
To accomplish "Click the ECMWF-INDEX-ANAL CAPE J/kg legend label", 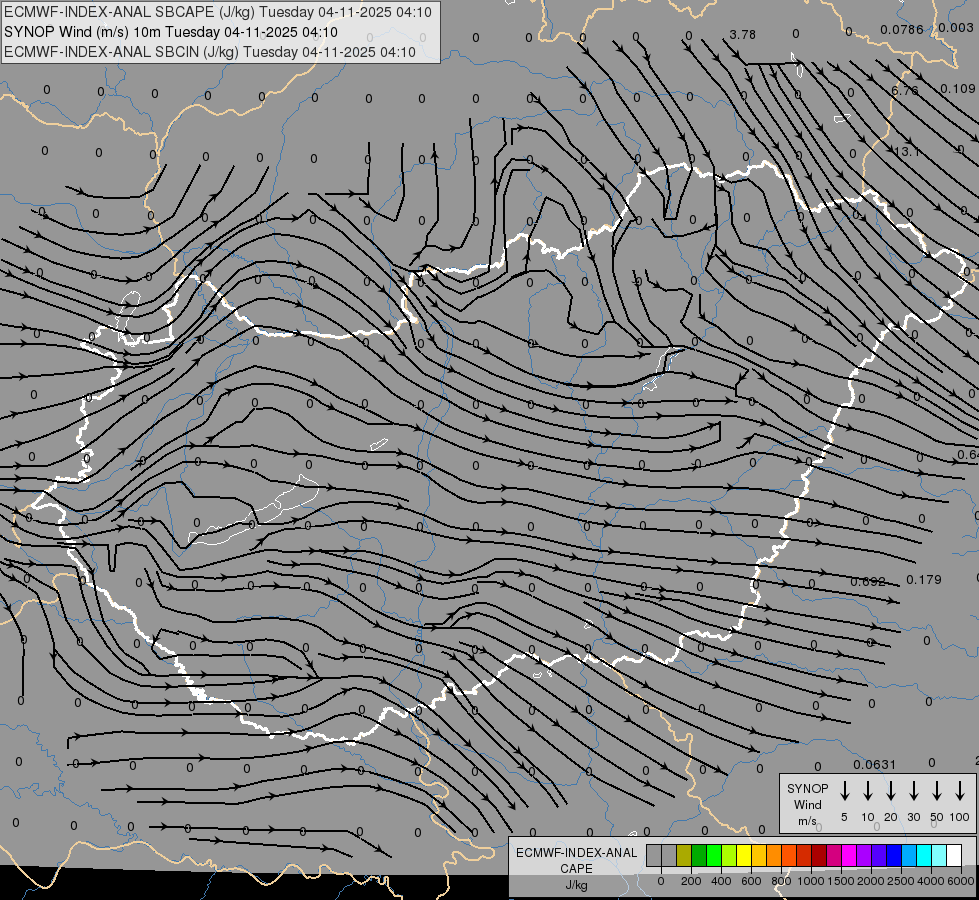I will click(x=576, y=868).
